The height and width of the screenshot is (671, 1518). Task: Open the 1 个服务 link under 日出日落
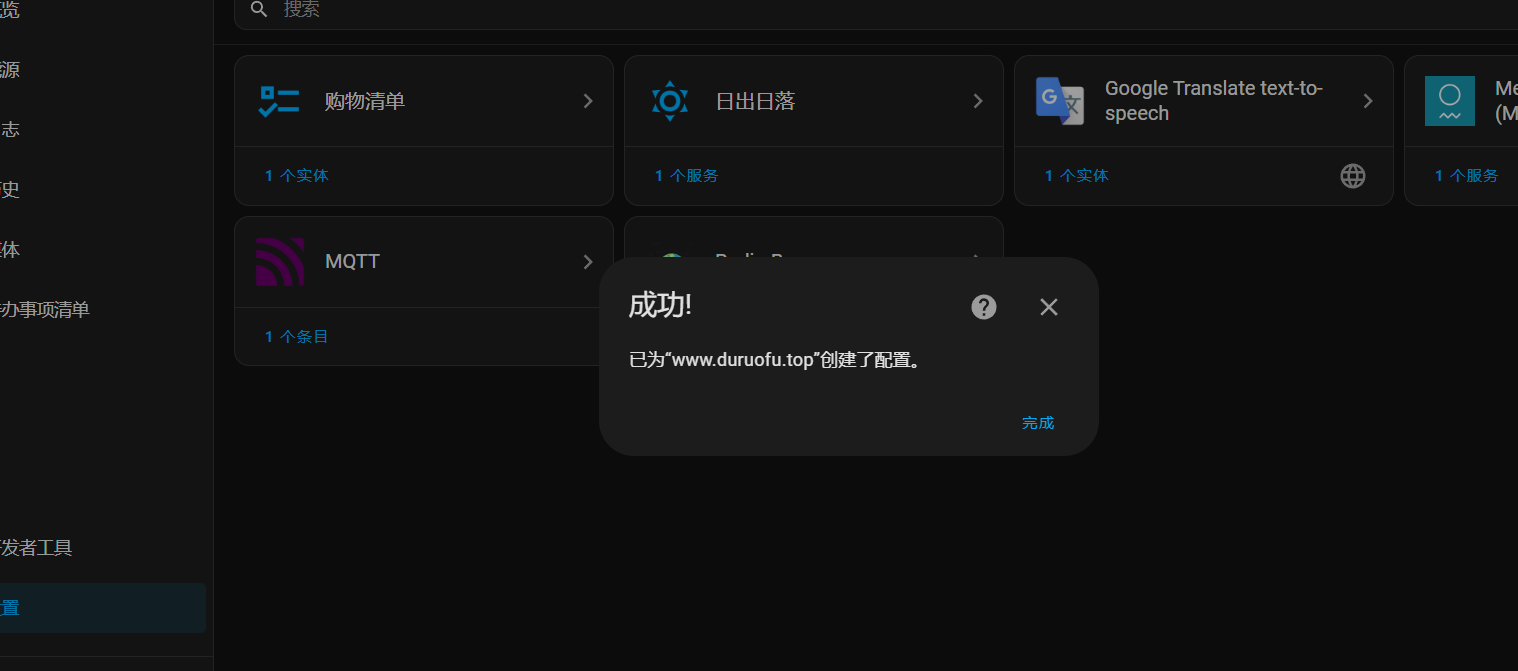click(687, 176)
